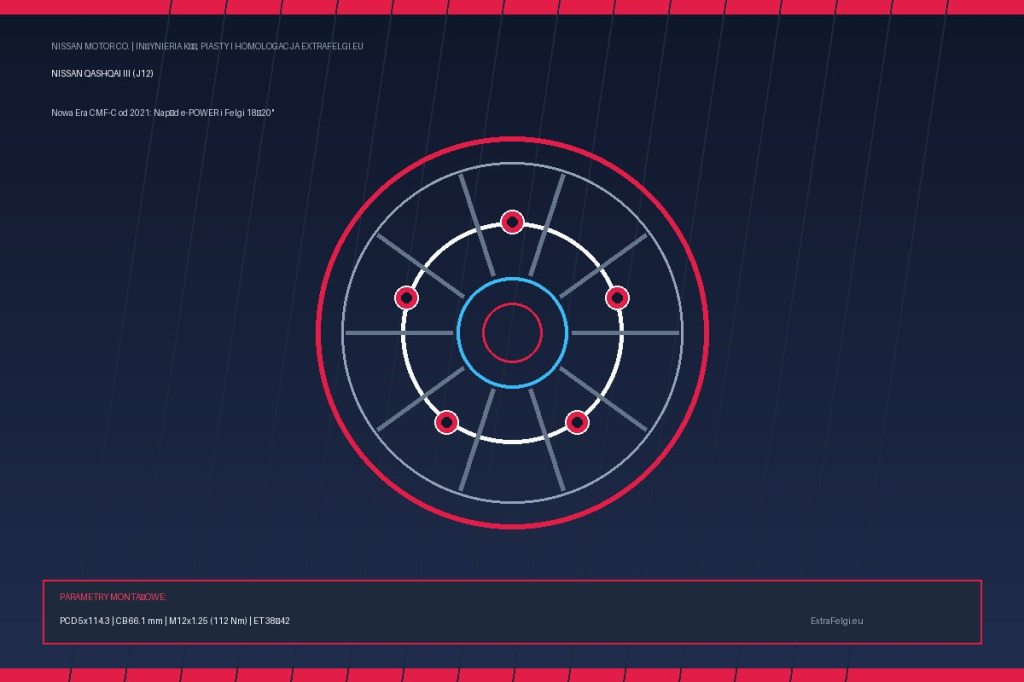
Task: Select the upper-right red bolt hole marker
Action: pyautogui.click(x=617, y=298)
